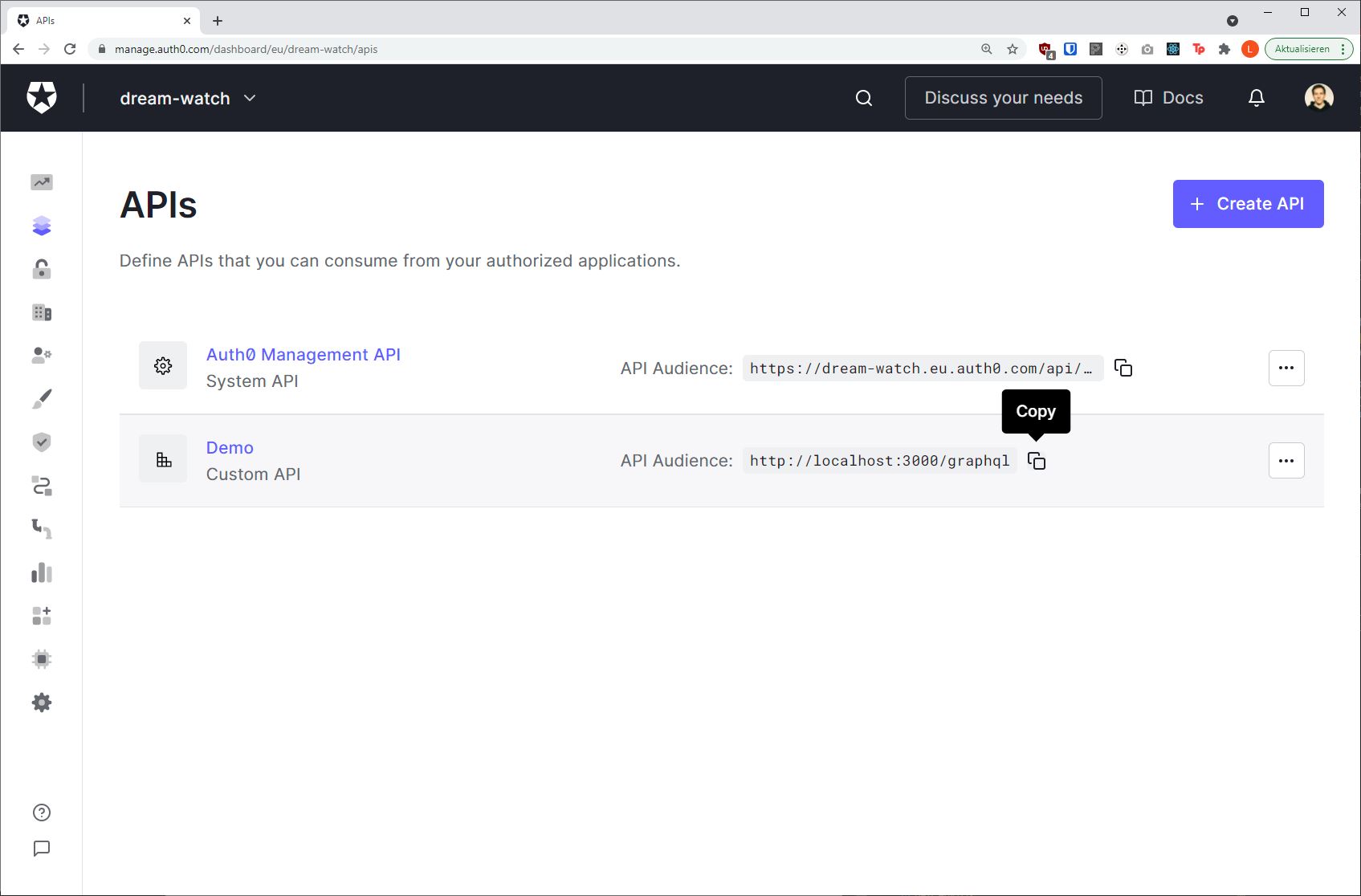Open options menu for Demo API
1361x896 pixels.
coord(1286,460)
